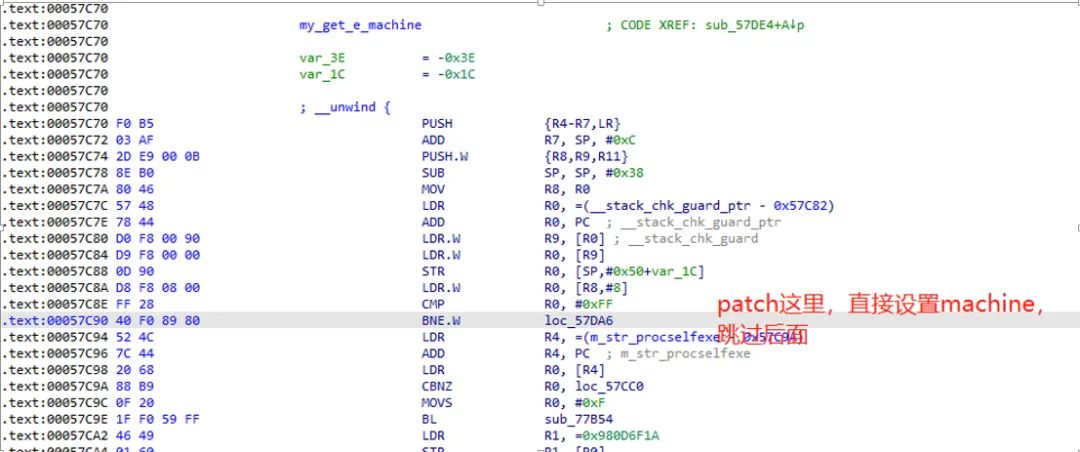The width and height of the screenshot is (1080, 452).
Task: Click the {R4-R7,LR} register list operand
Action: (x=583, y=124)
